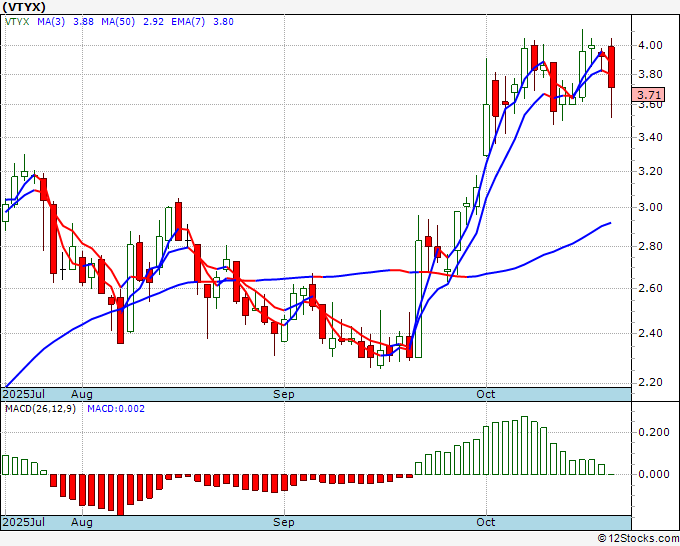
Task: Click Sep on the price chart axis
Action: pos(284,394)
